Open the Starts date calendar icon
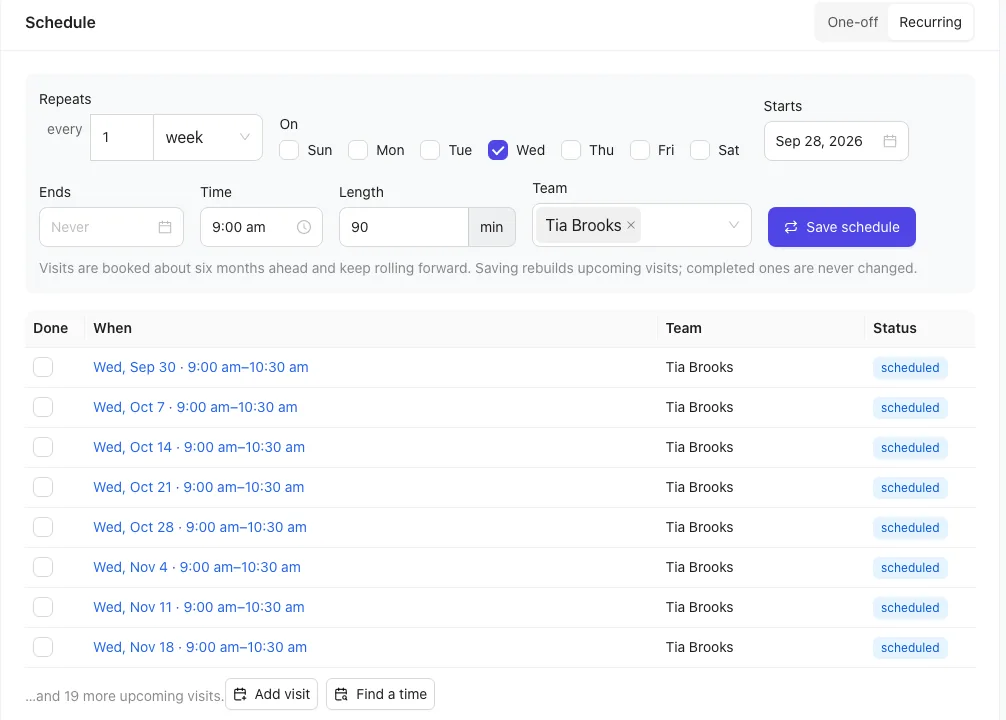 890,141
